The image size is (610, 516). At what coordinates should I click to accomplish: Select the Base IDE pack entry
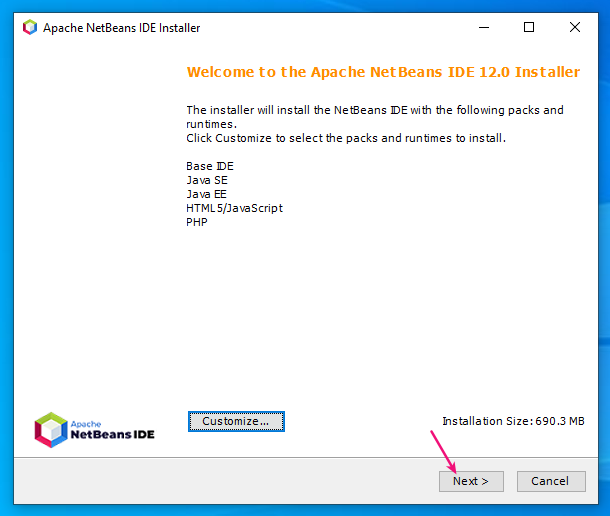[210, 166]
